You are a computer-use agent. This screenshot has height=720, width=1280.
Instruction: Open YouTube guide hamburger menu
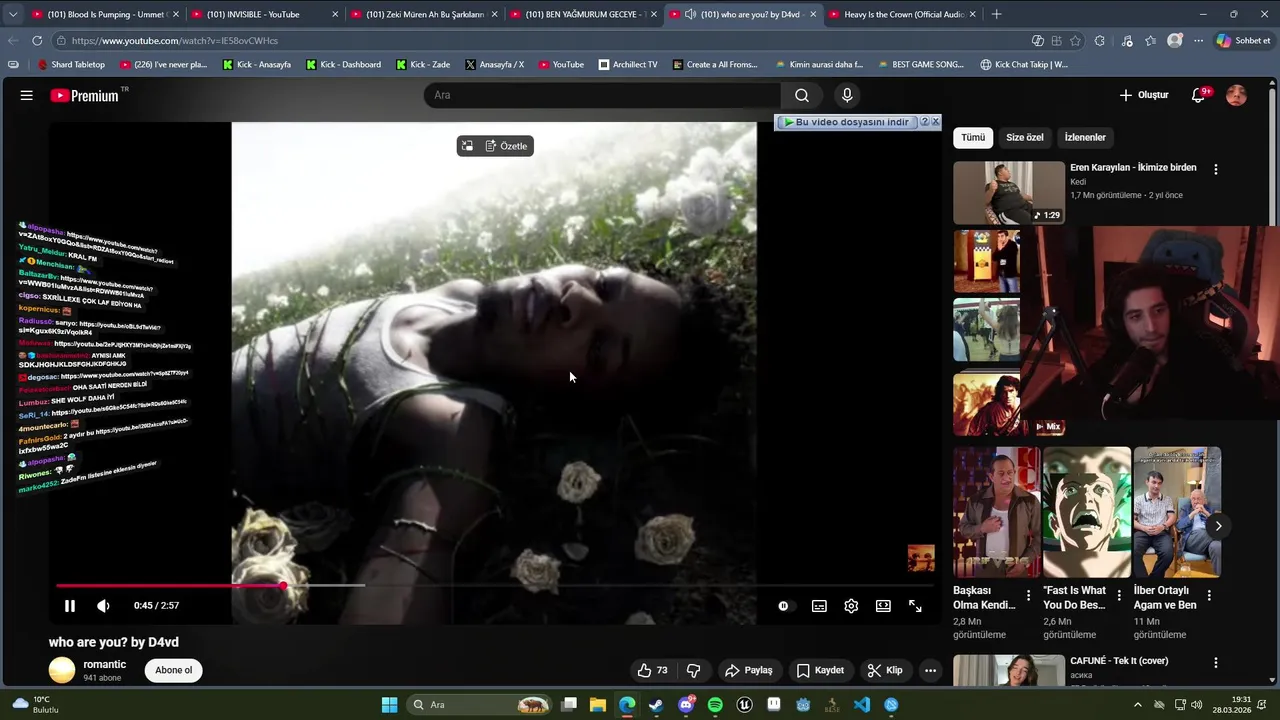click(27, 95)
